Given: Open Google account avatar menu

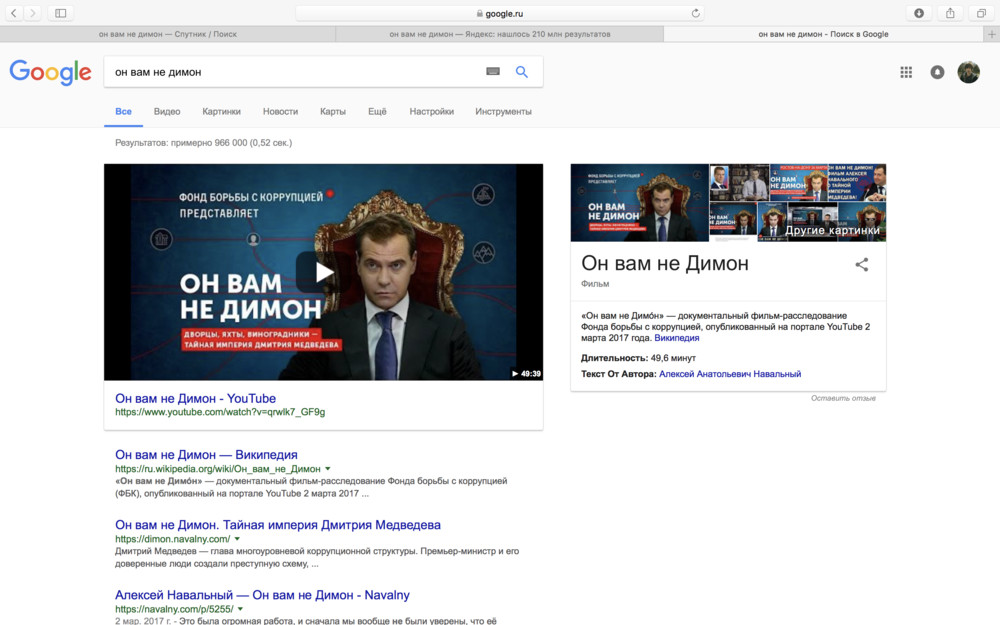Looking at the screenshot, I should click(969, 72).
